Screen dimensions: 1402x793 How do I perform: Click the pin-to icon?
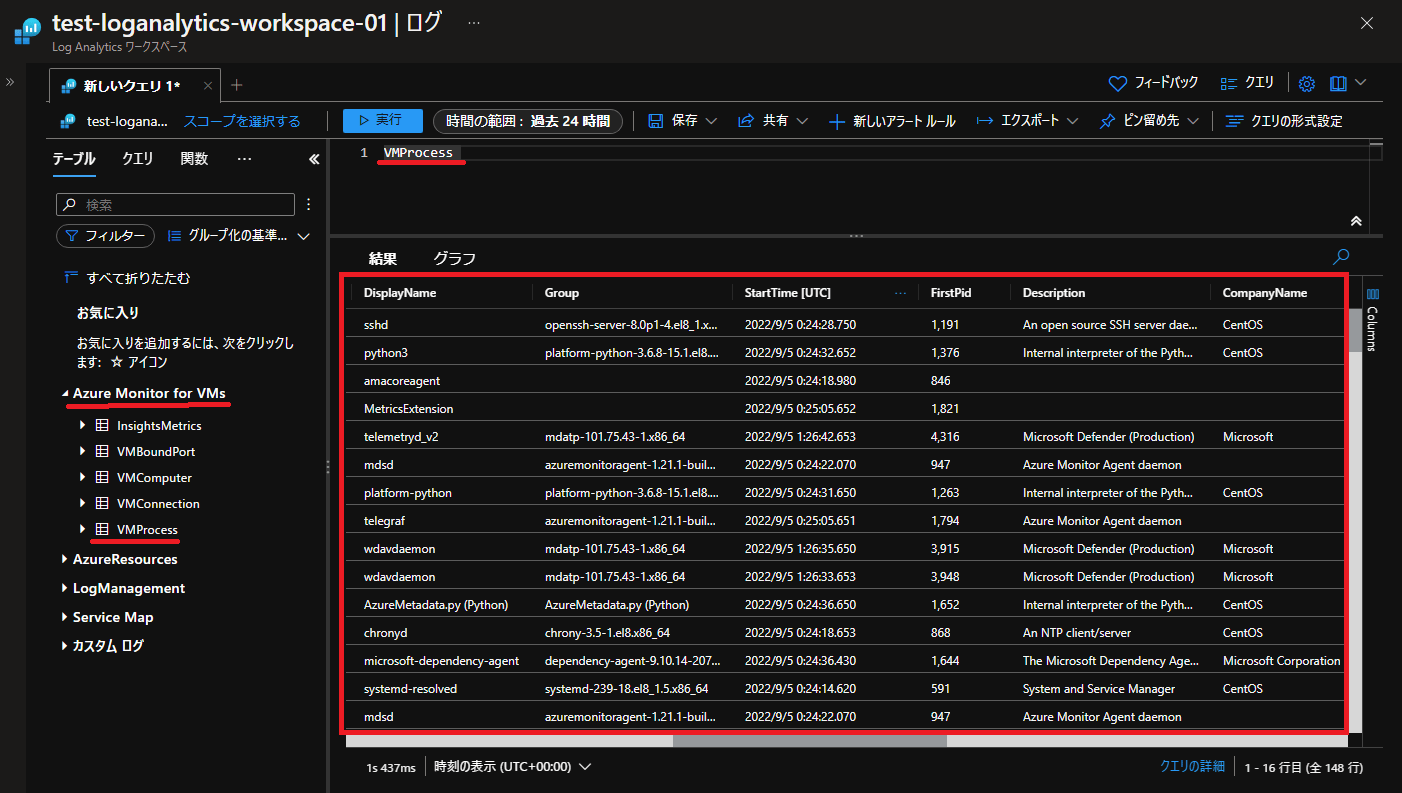point(1108,121)
